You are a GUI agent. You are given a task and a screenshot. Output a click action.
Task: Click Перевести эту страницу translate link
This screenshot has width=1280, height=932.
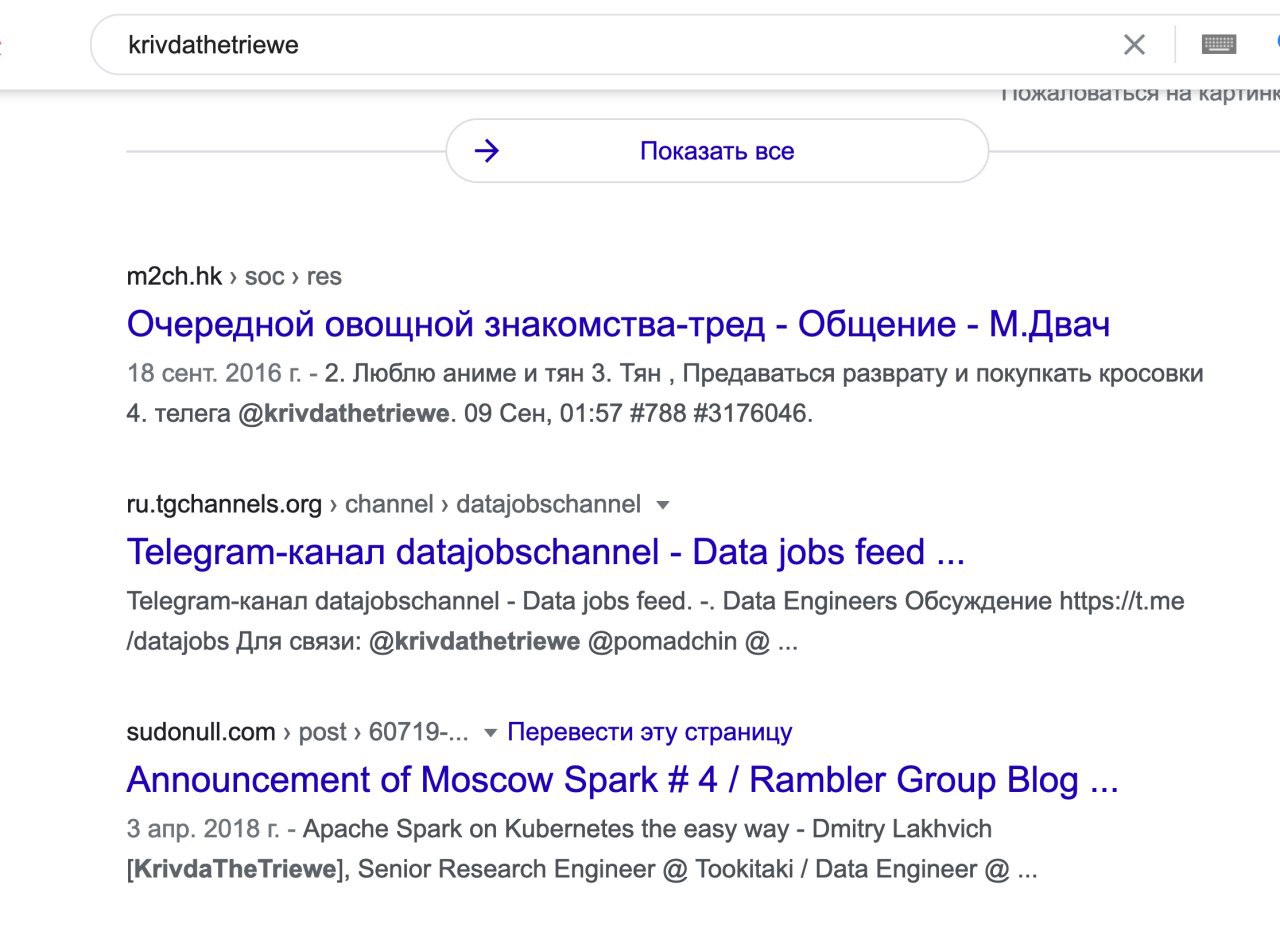click(x=650, y=732)
